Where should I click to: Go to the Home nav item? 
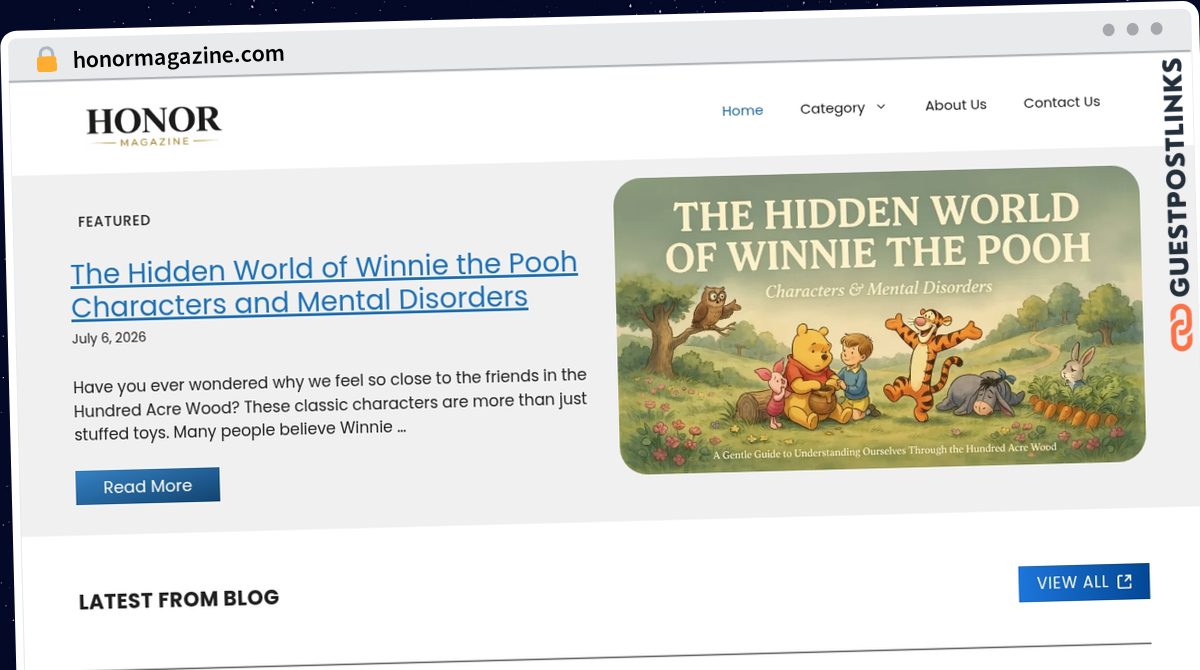pos(742,110)
